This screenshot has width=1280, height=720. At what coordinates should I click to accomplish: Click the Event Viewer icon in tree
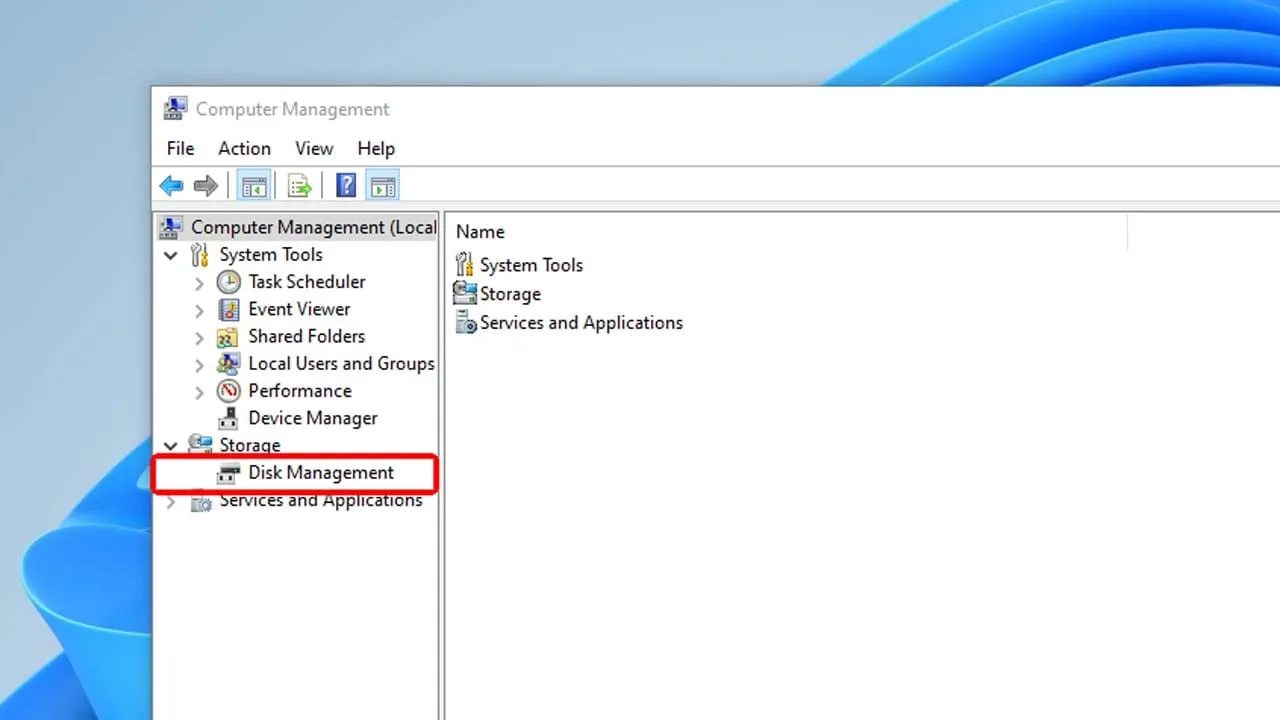pos(229,309)
